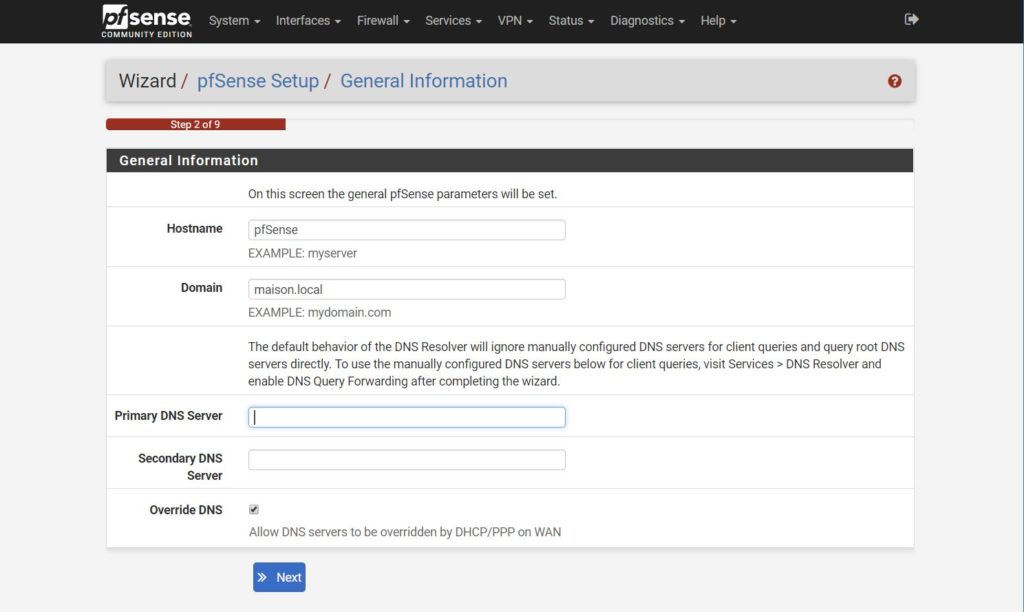Open the System menu
This screenshot has width=1024, height=612.
point(234,21)
